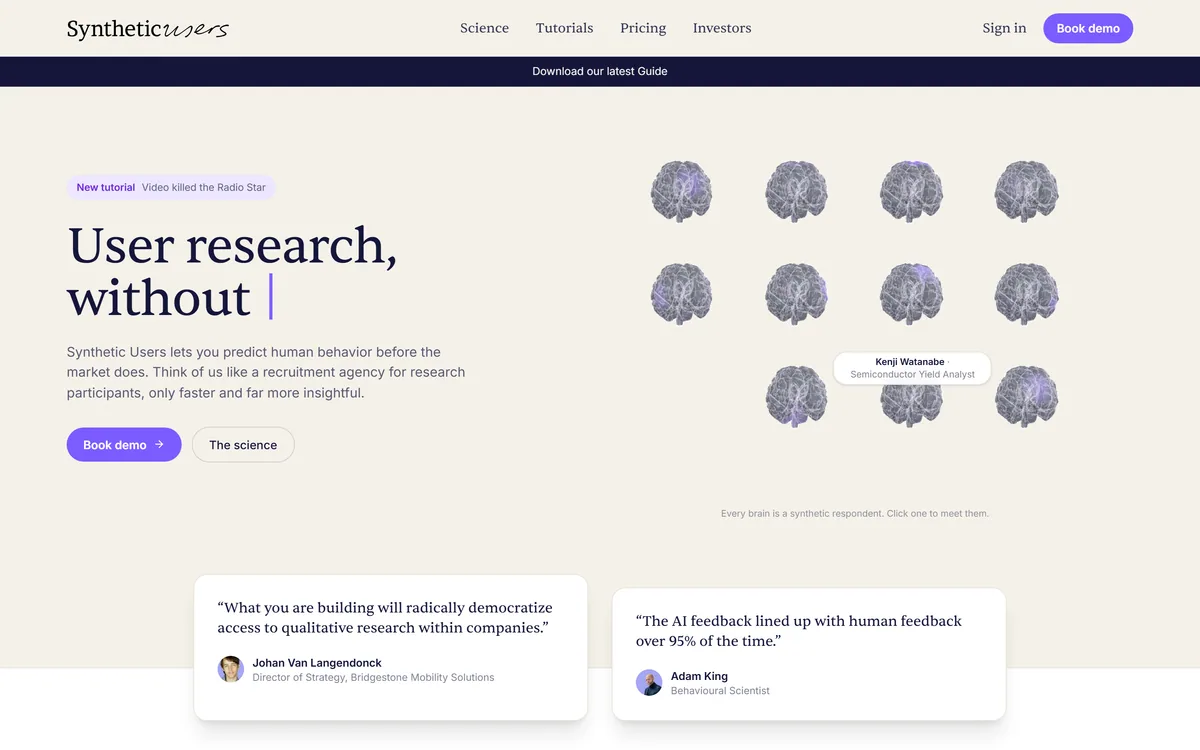Open the Download our latest Guide banner
This screenshot has width=1200, height=750.
pyautogui.click(x=600, y=71)
